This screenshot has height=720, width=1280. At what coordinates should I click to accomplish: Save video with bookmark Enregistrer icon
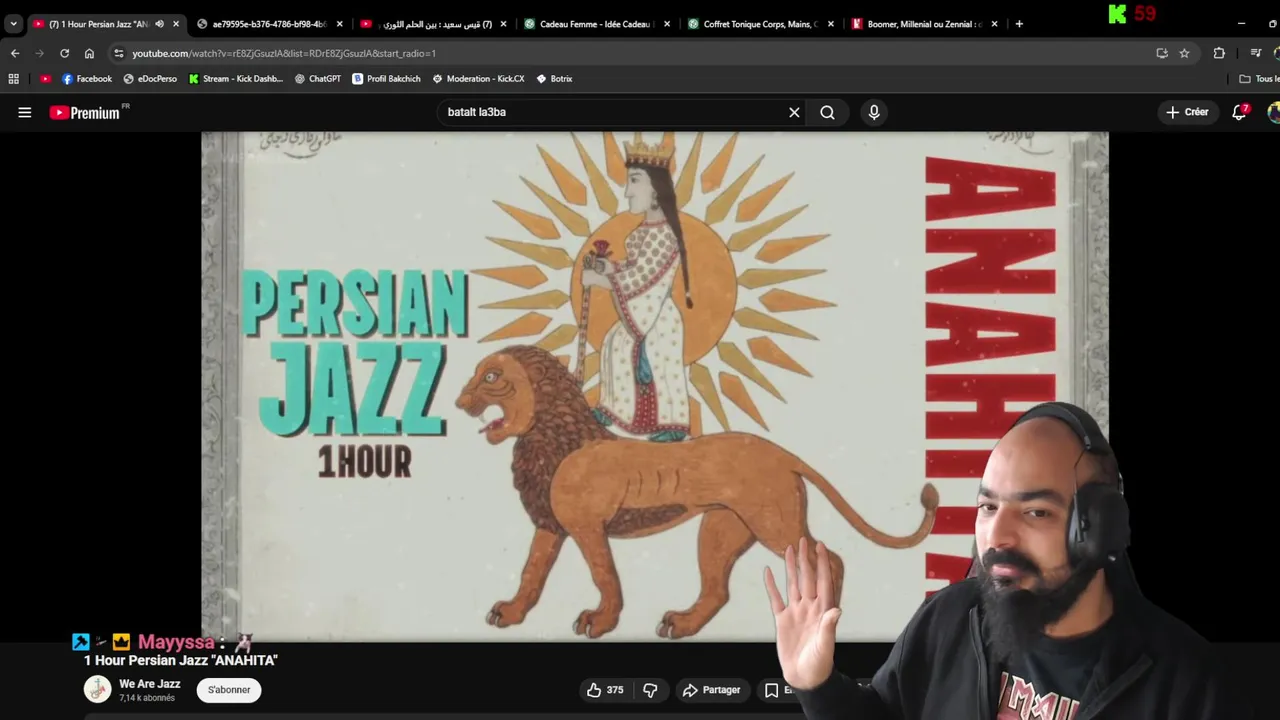tap(771, 690)
